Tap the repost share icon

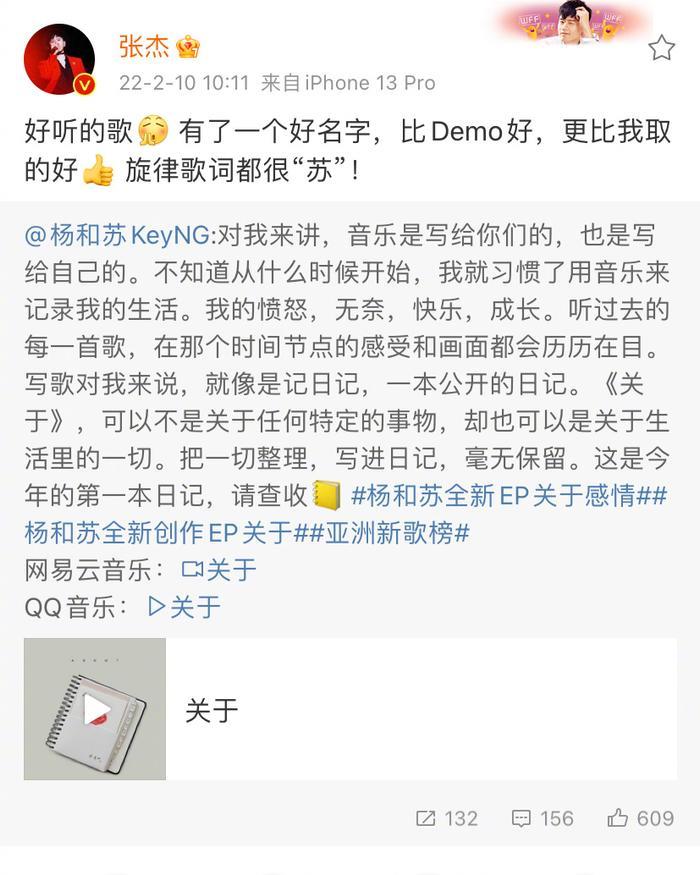tap(425, 818)
